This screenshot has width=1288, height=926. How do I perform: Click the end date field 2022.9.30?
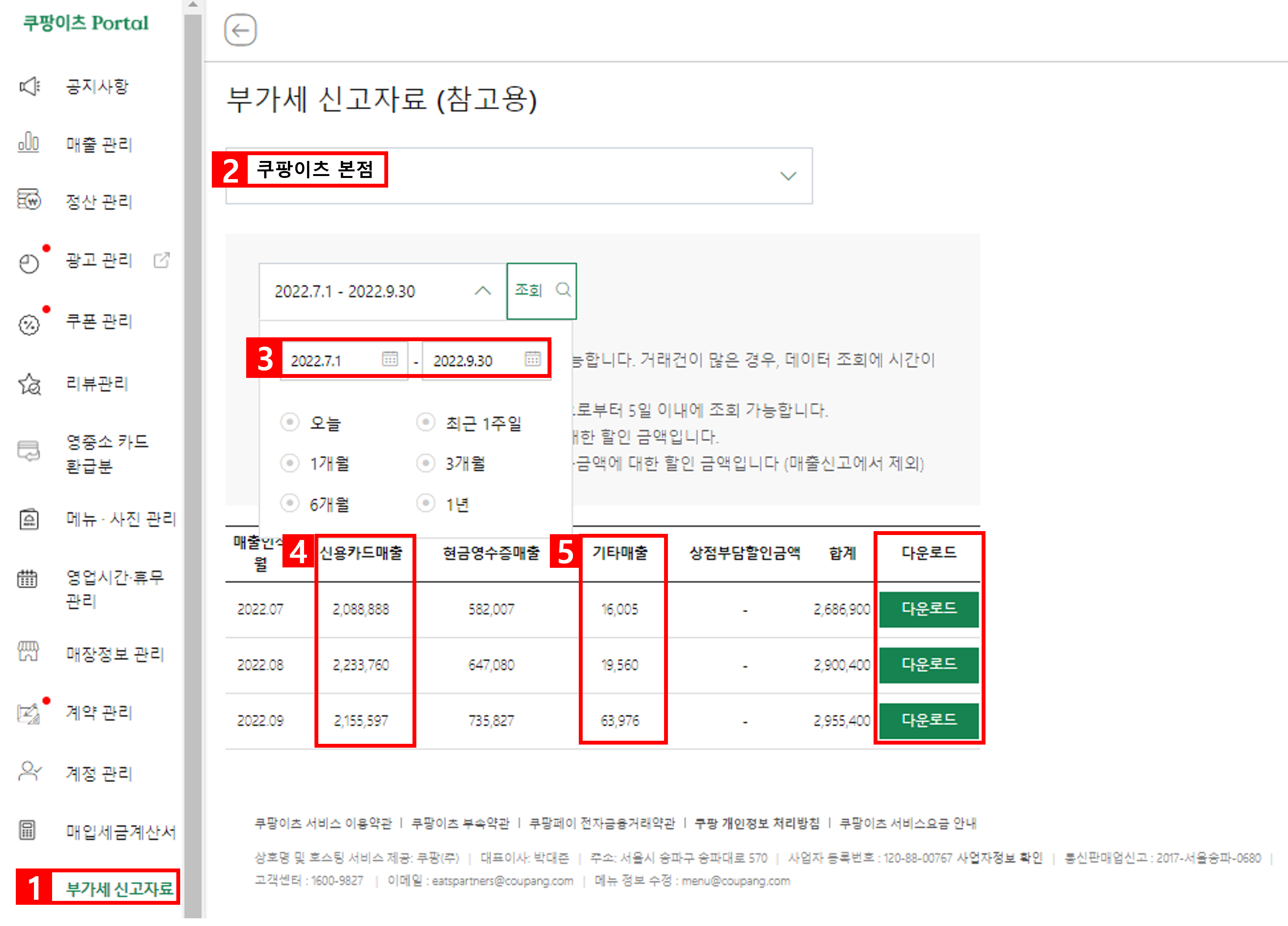[x=486, y=360]
